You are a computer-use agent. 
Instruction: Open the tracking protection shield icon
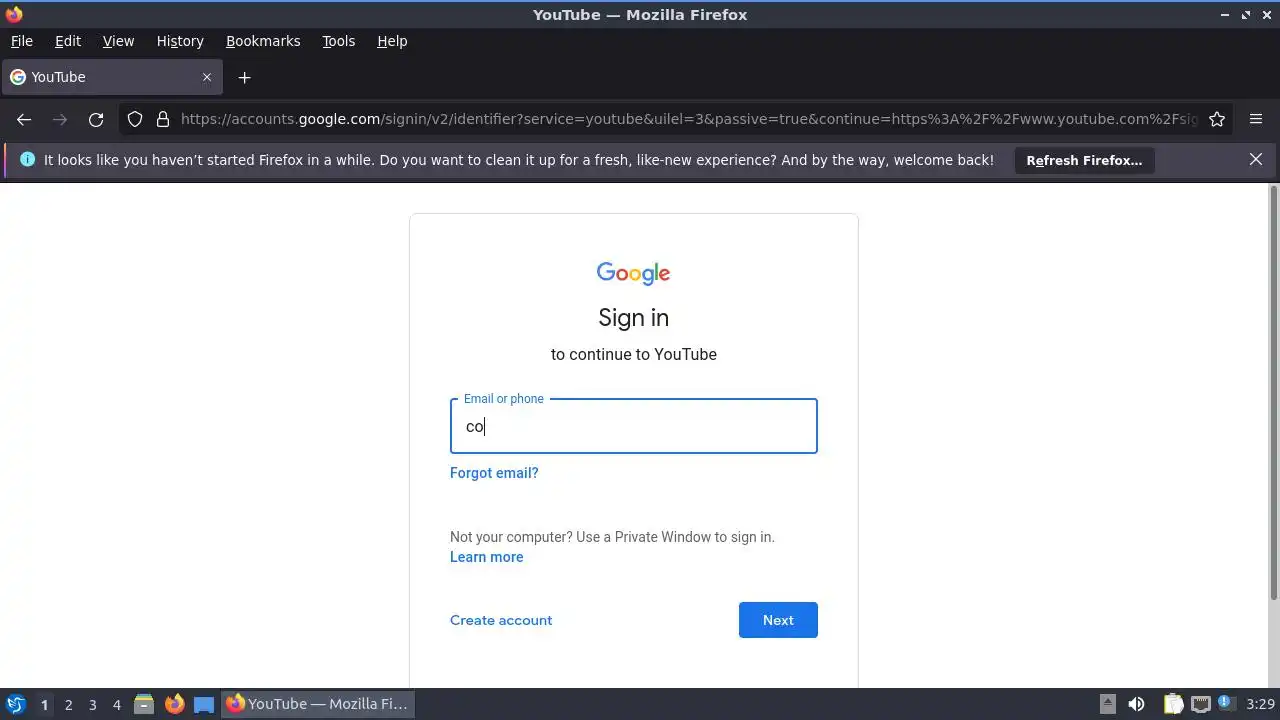tap(135, 119)
